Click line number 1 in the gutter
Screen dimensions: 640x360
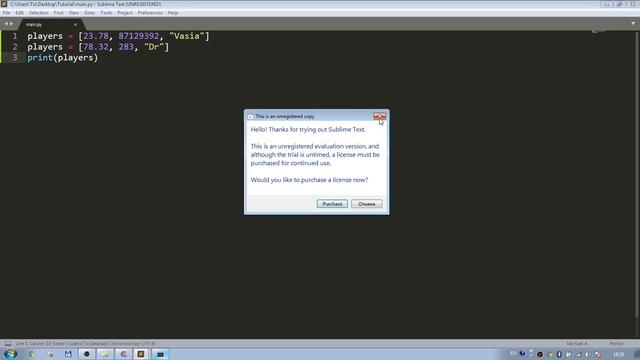(x=15, y=36)
